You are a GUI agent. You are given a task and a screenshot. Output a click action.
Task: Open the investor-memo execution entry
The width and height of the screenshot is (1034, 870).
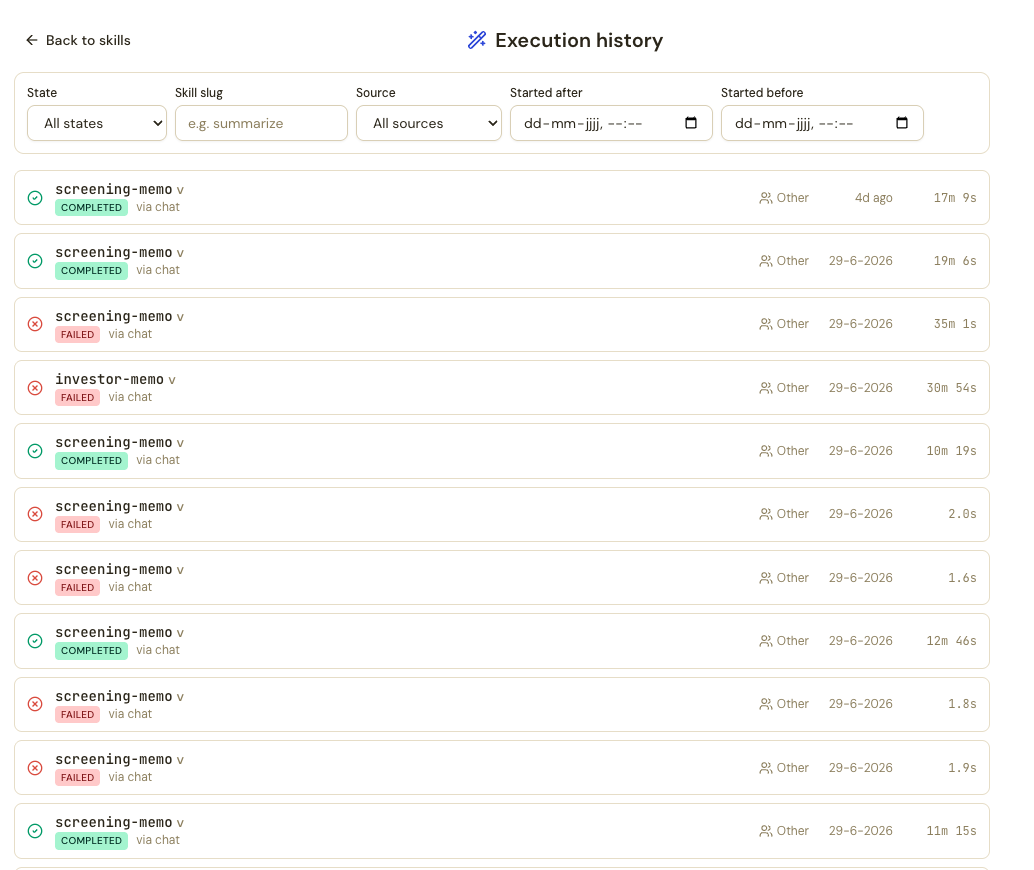(502, 388)
